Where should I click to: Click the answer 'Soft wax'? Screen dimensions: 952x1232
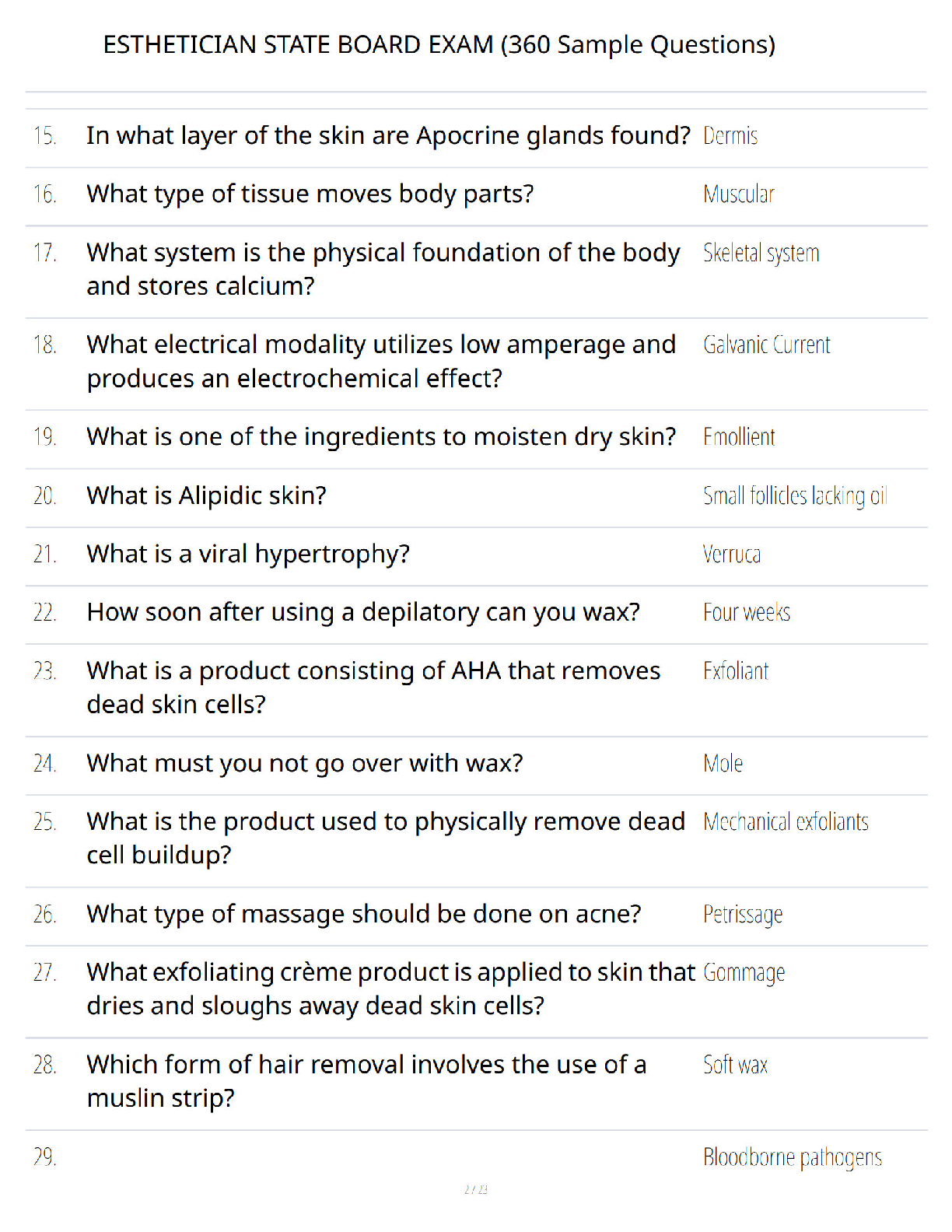[x=736, y=1064]
